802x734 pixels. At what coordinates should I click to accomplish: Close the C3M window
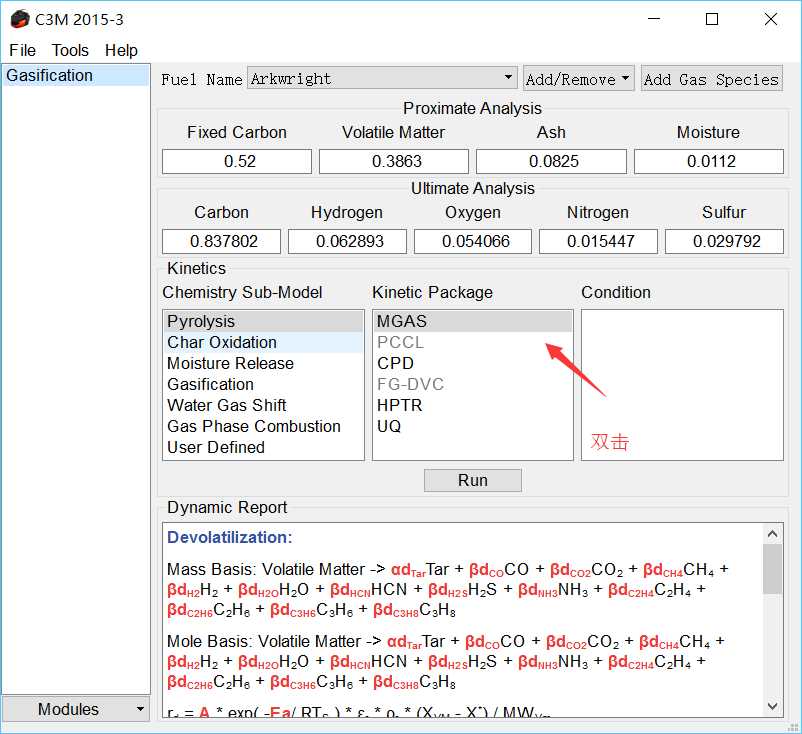coord(771,19)
